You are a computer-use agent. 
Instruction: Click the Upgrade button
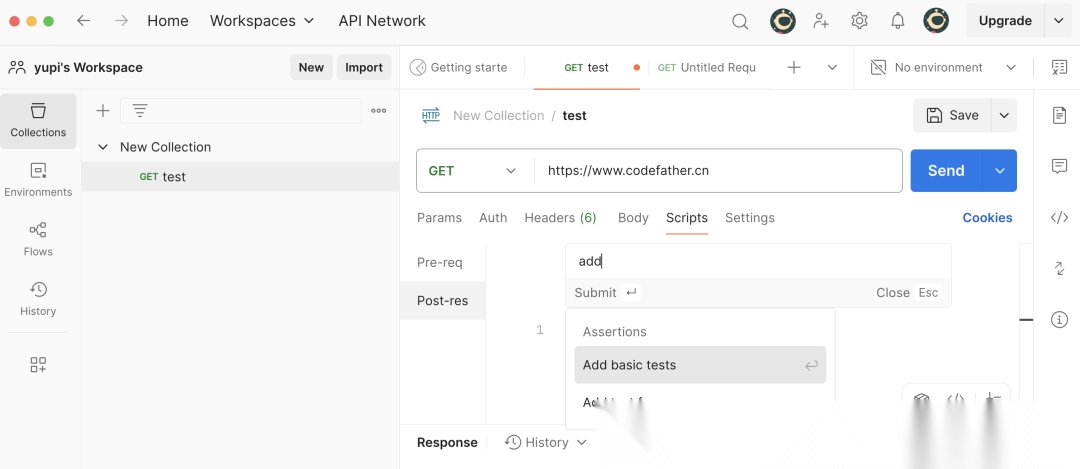coord(1005,21)
